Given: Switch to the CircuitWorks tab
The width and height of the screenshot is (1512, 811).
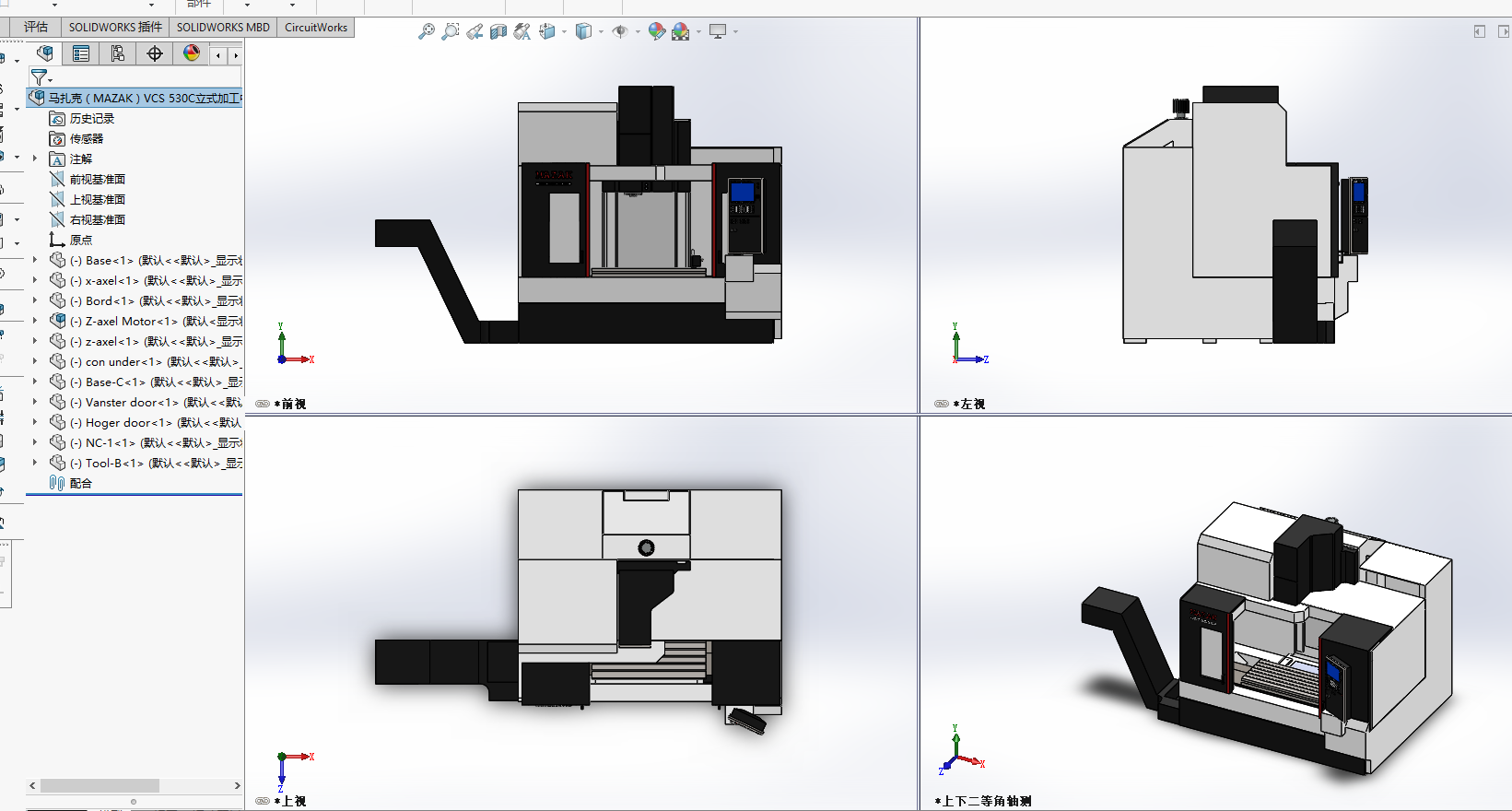Looking at the screenshot, I should pyautogui.click(x=316, y=27).
